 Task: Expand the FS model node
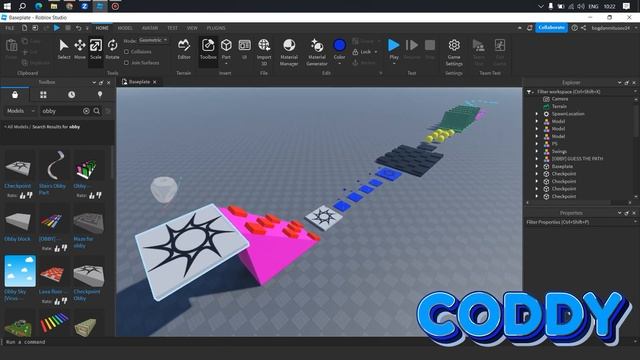(537, 144)
